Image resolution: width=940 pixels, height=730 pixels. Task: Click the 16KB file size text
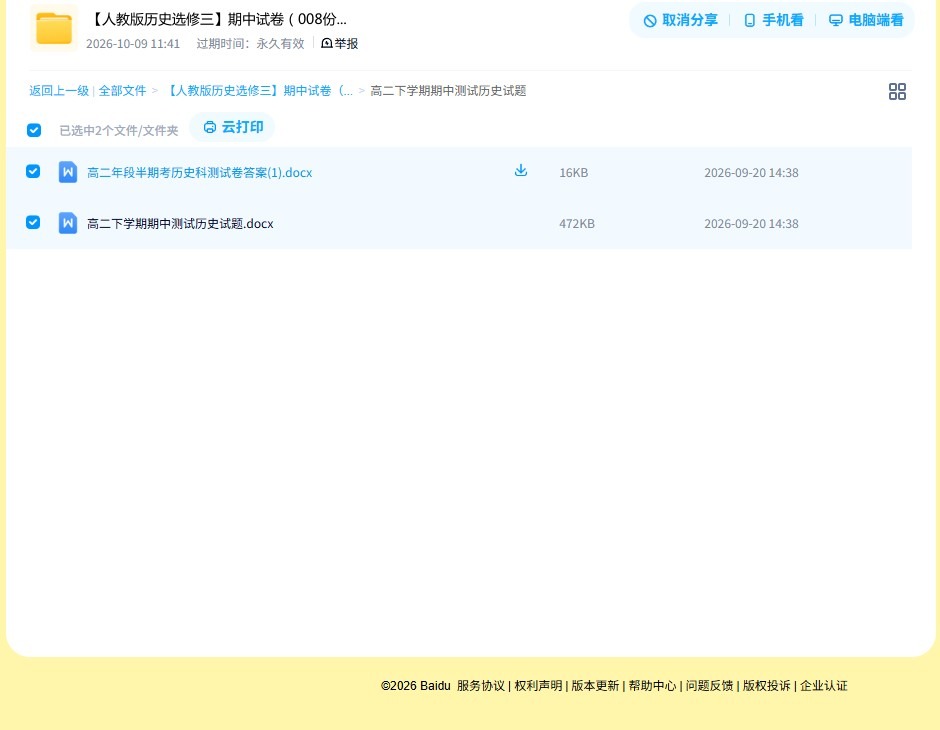574,173
